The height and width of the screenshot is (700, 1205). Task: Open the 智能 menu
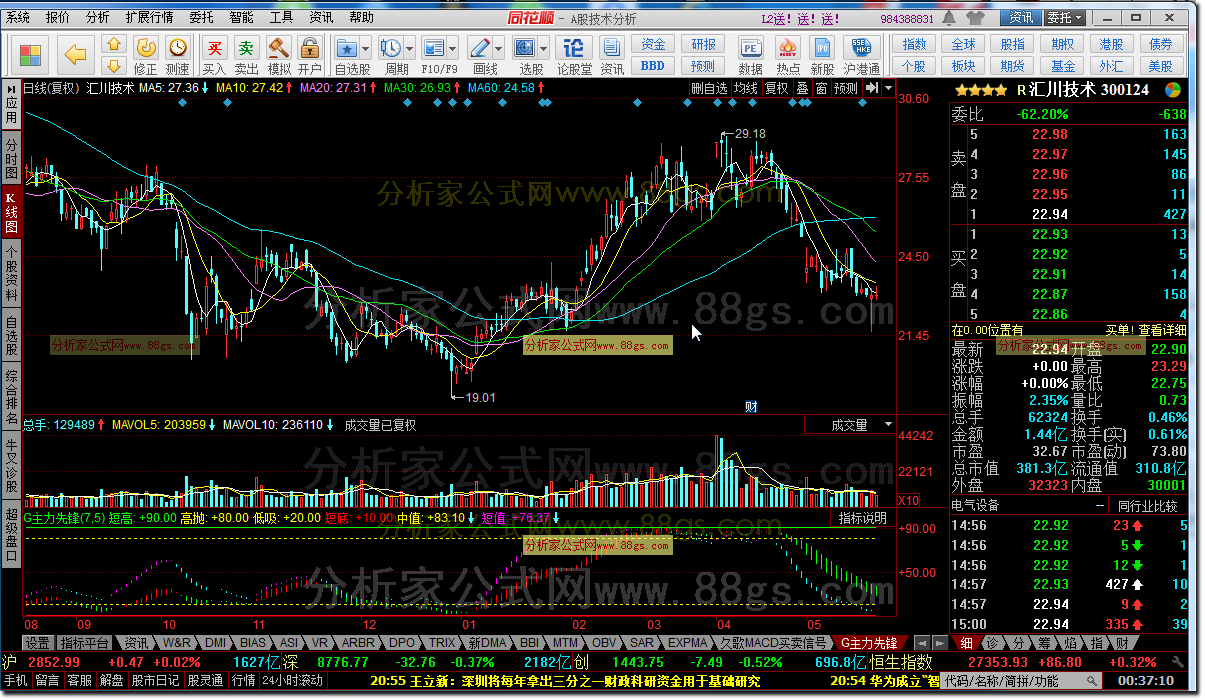click(241, 17)
